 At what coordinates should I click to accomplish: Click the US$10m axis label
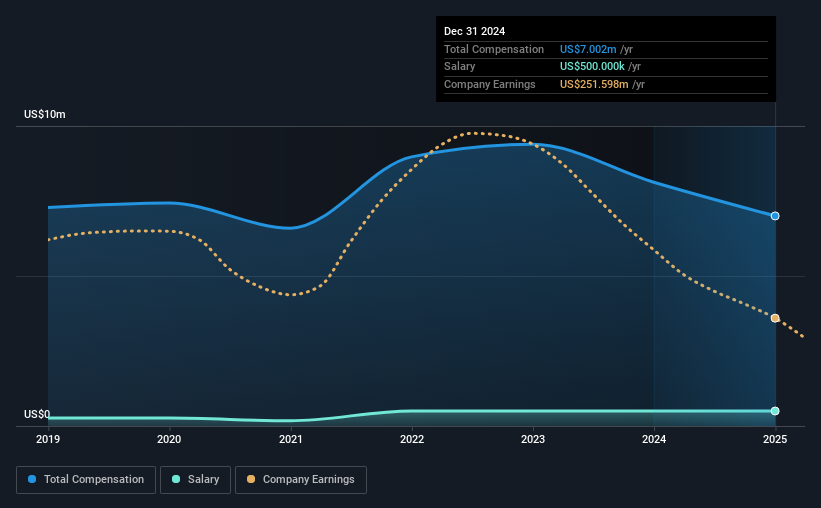pyautogui.click(x=45, y=114)
